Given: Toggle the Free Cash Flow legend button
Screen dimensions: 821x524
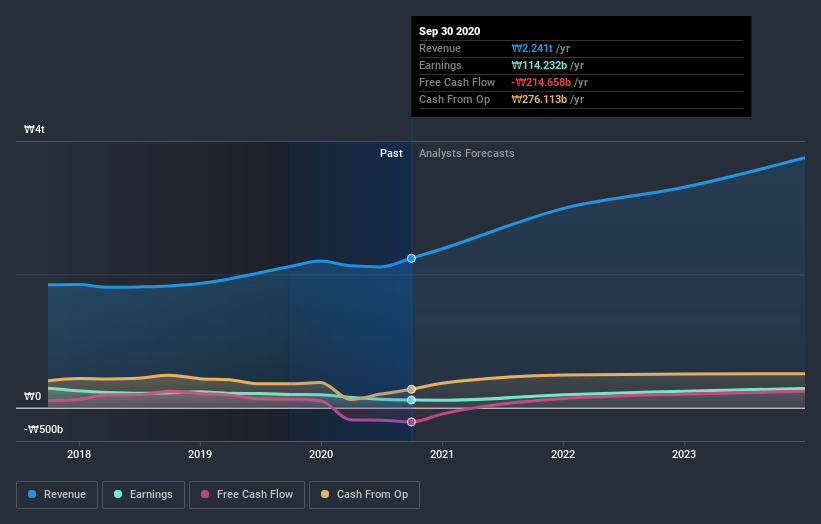Looking at the screenshot, I should [x=247, y=495].
